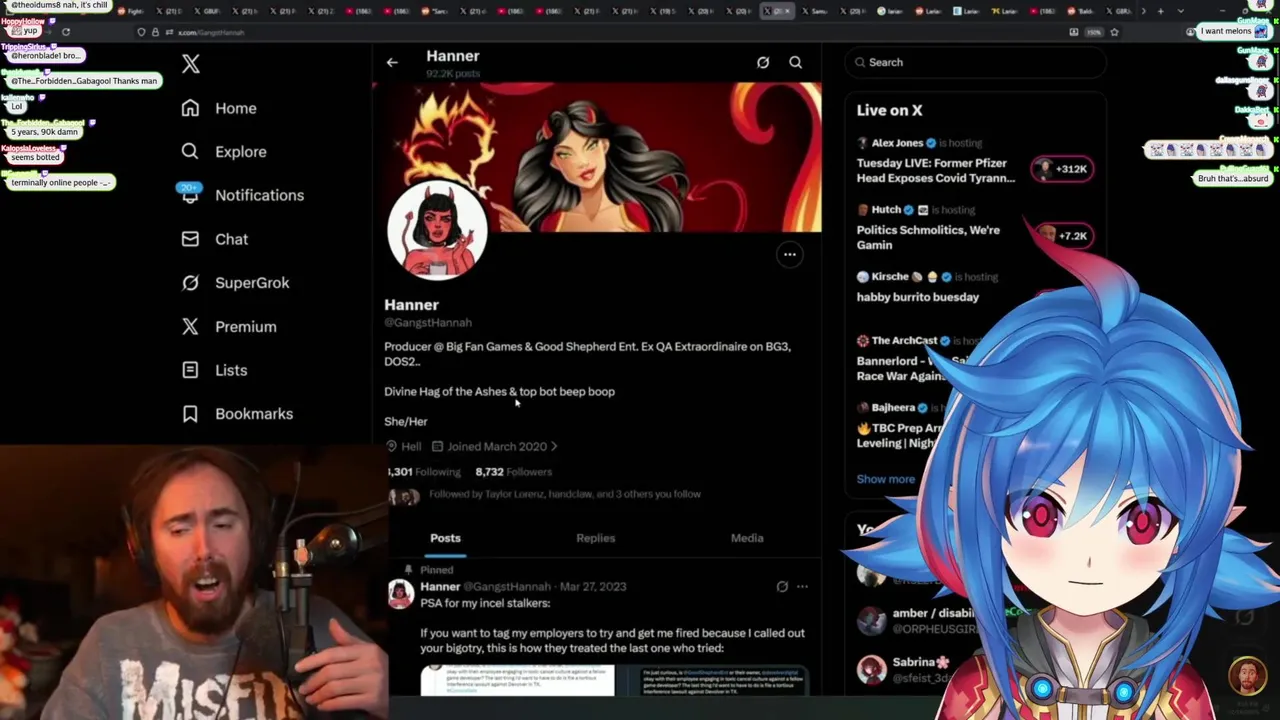Open the SuperGrok icon

pos(190,283)
